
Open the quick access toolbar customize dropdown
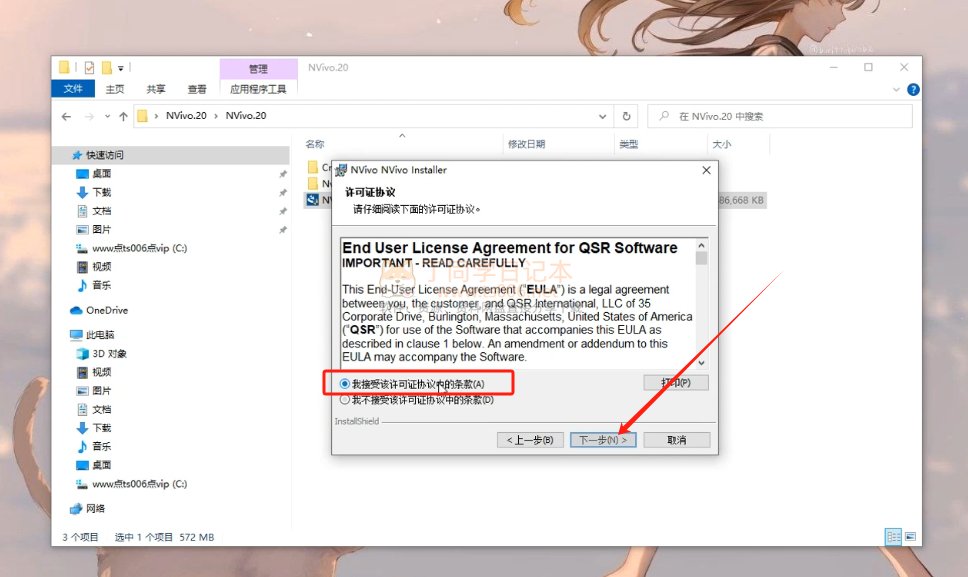121,68
